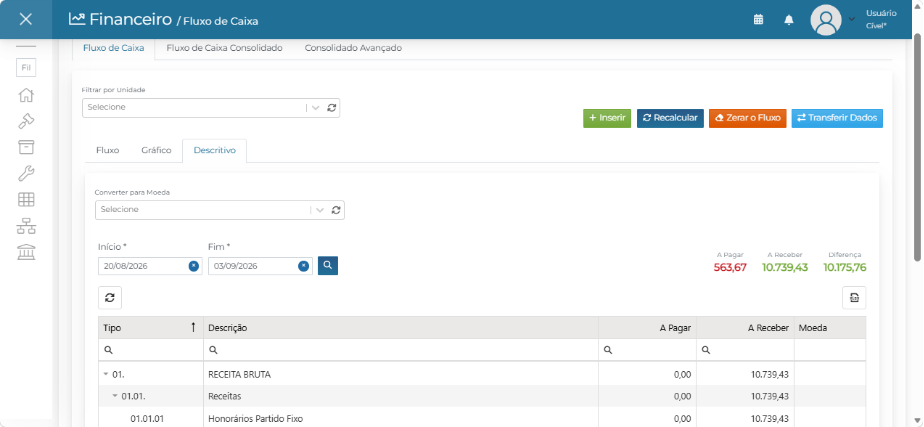Open the Consolidado Avançado tab

click(353, 48)
